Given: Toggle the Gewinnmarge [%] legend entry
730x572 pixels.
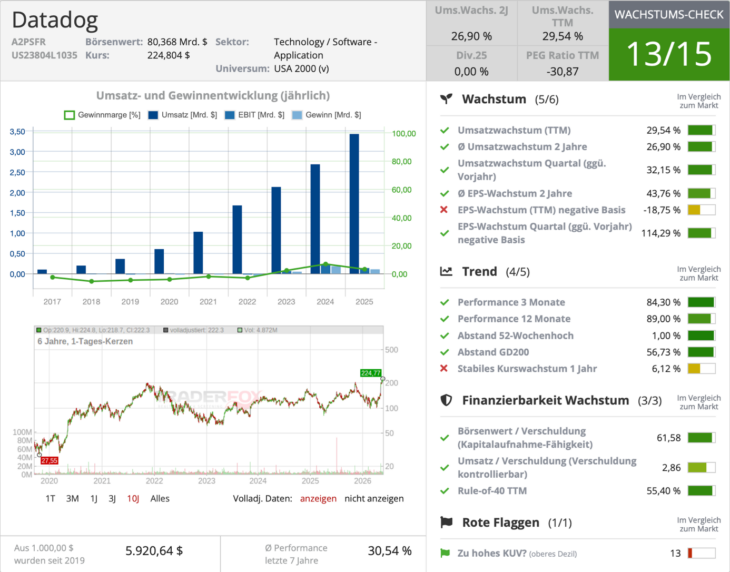Looking at the screenshot, I should tap(102, 115).
